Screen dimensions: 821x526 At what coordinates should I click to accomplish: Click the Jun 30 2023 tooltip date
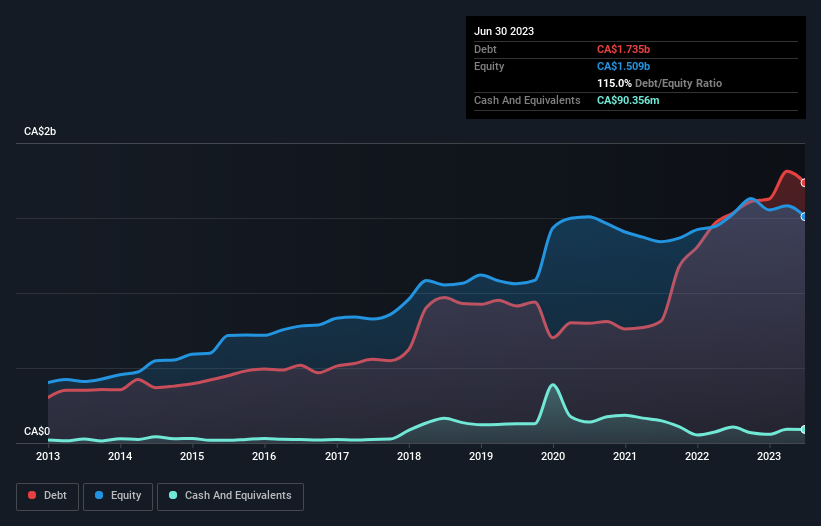pos(504,31)
